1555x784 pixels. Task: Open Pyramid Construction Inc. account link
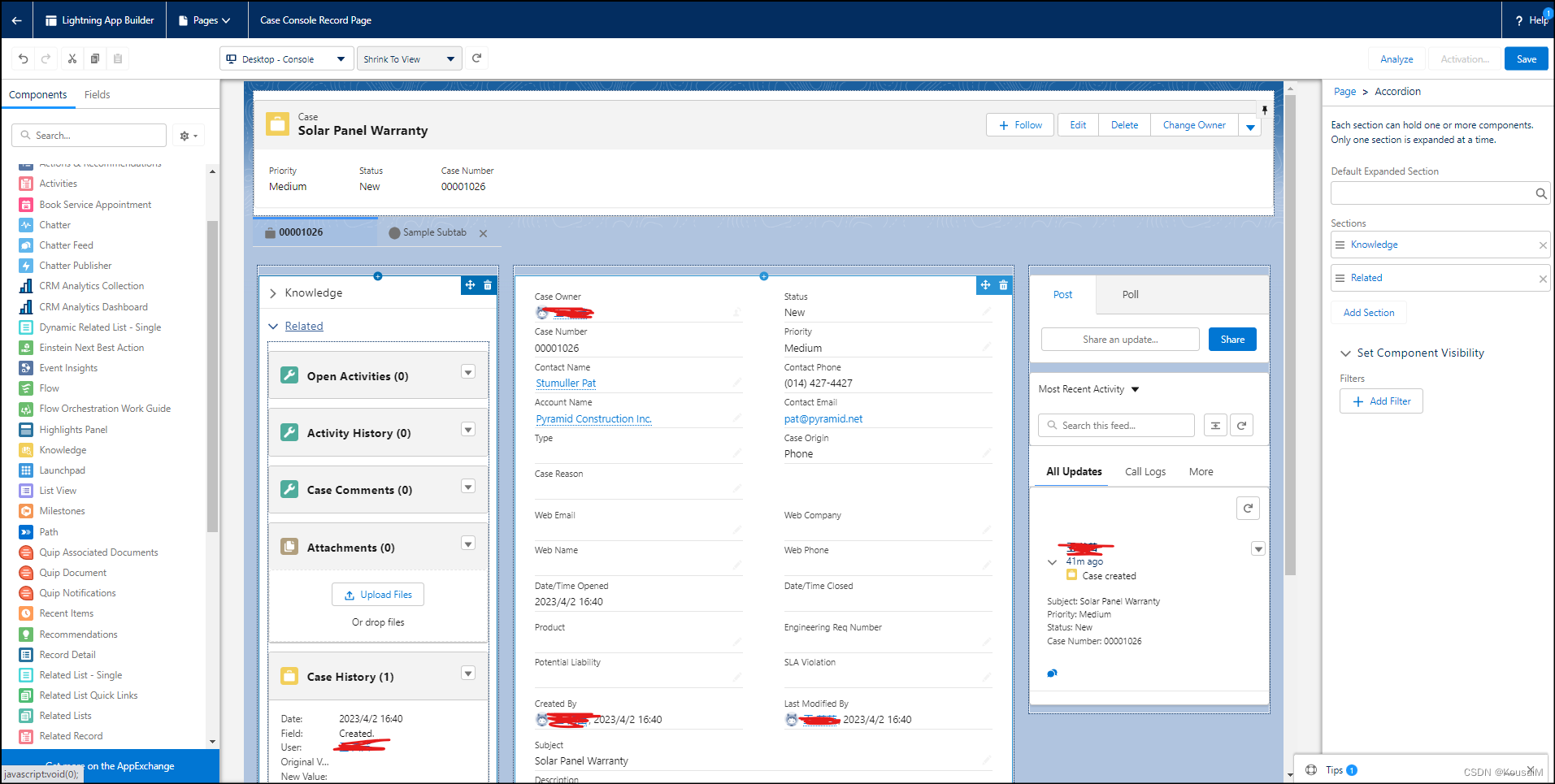(594, 419)
